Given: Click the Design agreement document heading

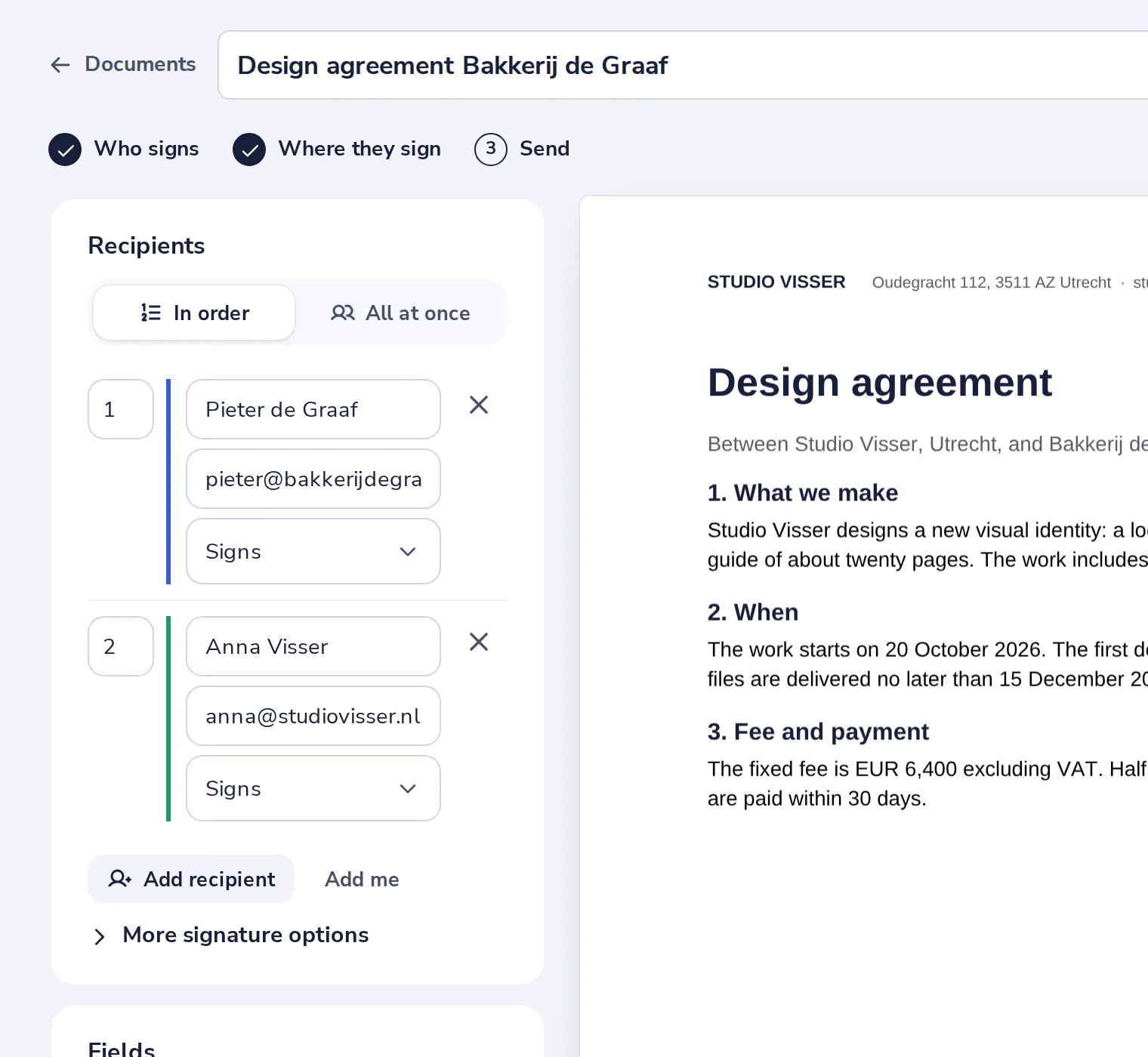Looking at the screenshot, I should (880, 383).
